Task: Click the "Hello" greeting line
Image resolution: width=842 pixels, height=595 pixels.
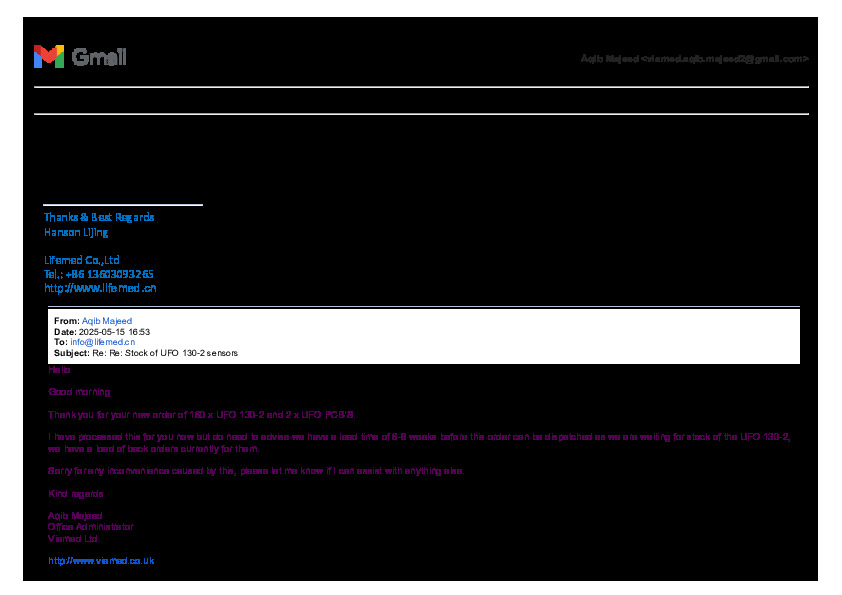Action: (x=59, y=370)
